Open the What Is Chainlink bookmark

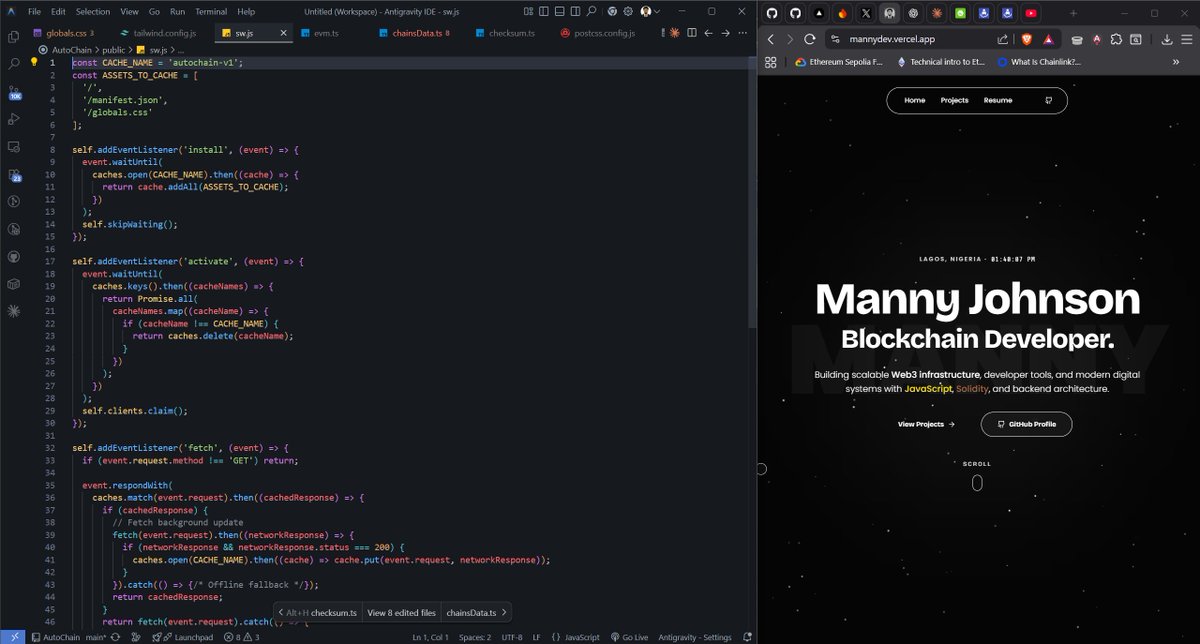click(x=1037, y=61)
